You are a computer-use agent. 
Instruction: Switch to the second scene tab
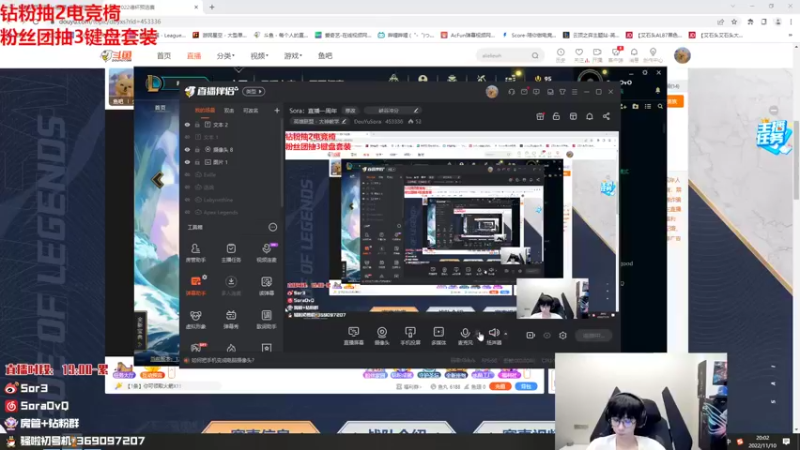point(229,110)
